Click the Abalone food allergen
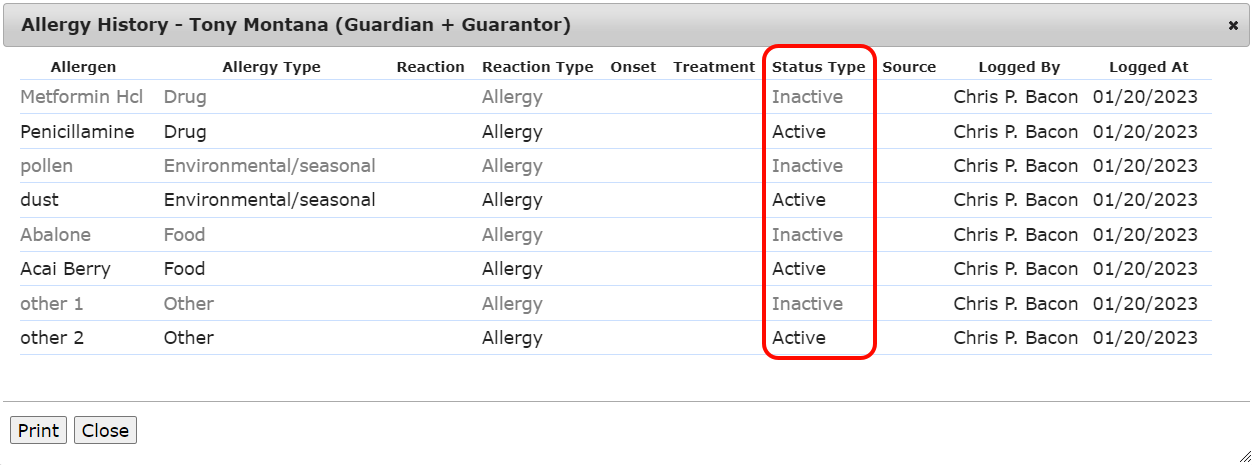This screenshot has height=465, width=1252. (x=55, y=235)
